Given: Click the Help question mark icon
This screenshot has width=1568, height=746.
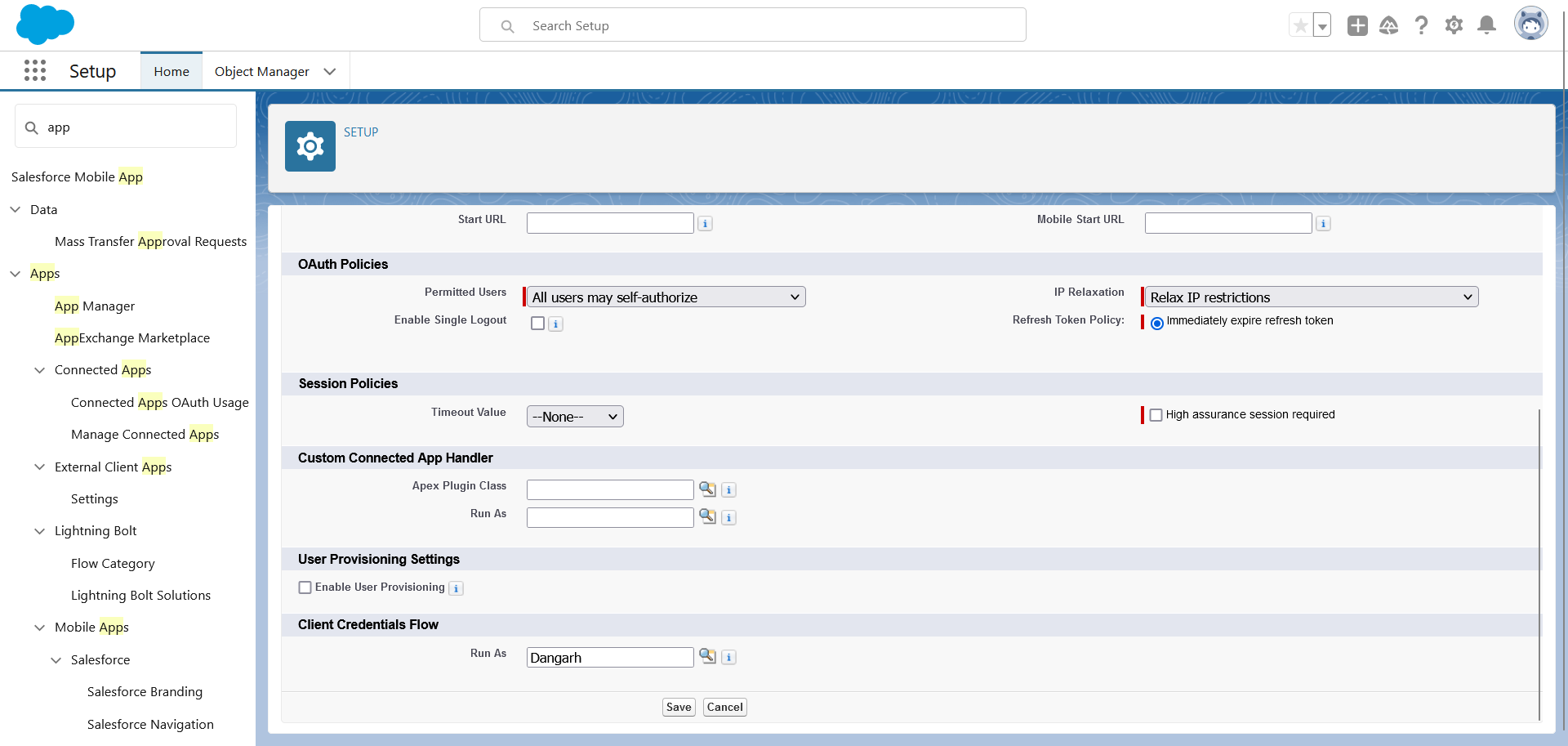Looking at the screenshot, I should pyautogui.click(x=1421, y=25).
